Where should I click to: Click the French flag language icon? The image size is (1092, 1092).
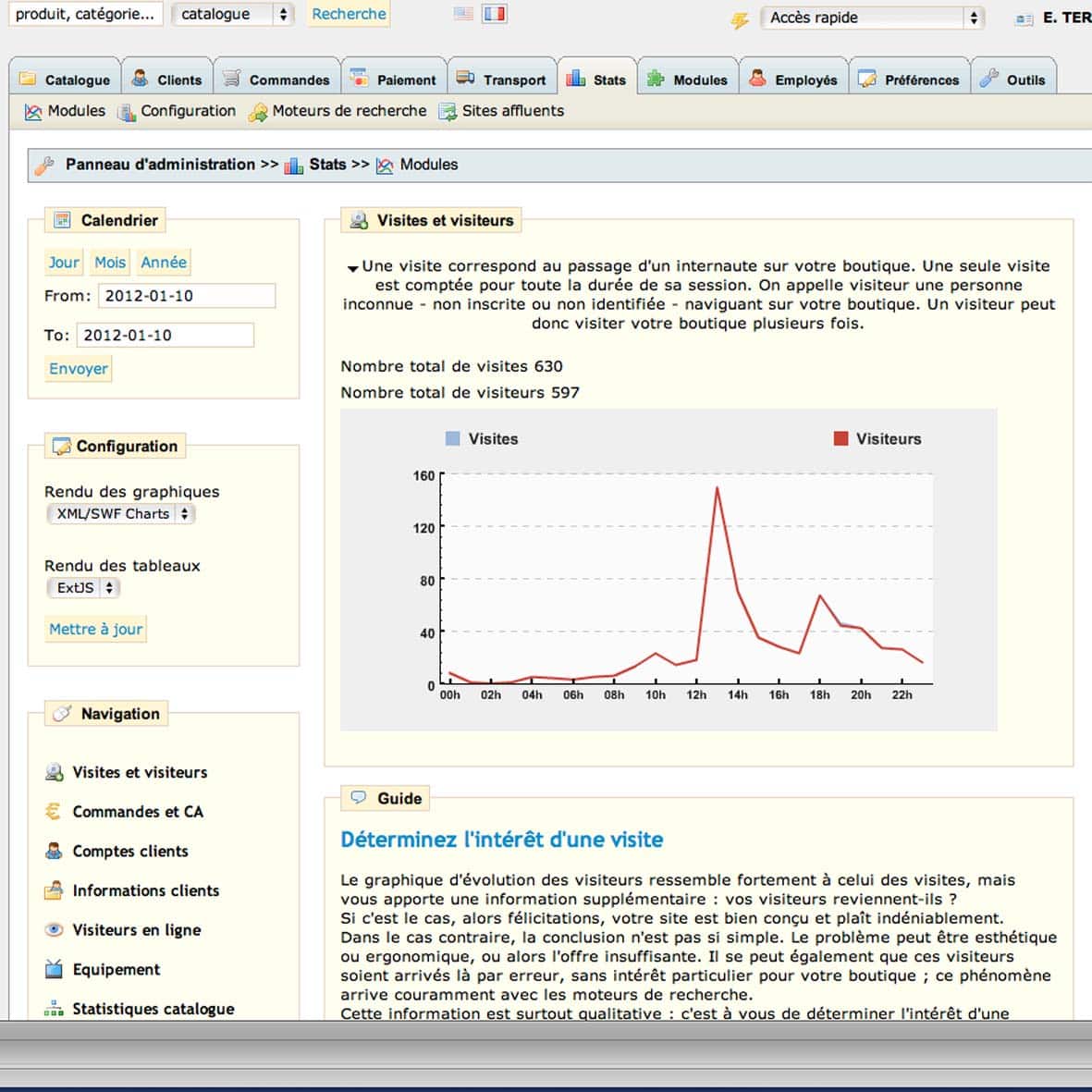(495, 14)
